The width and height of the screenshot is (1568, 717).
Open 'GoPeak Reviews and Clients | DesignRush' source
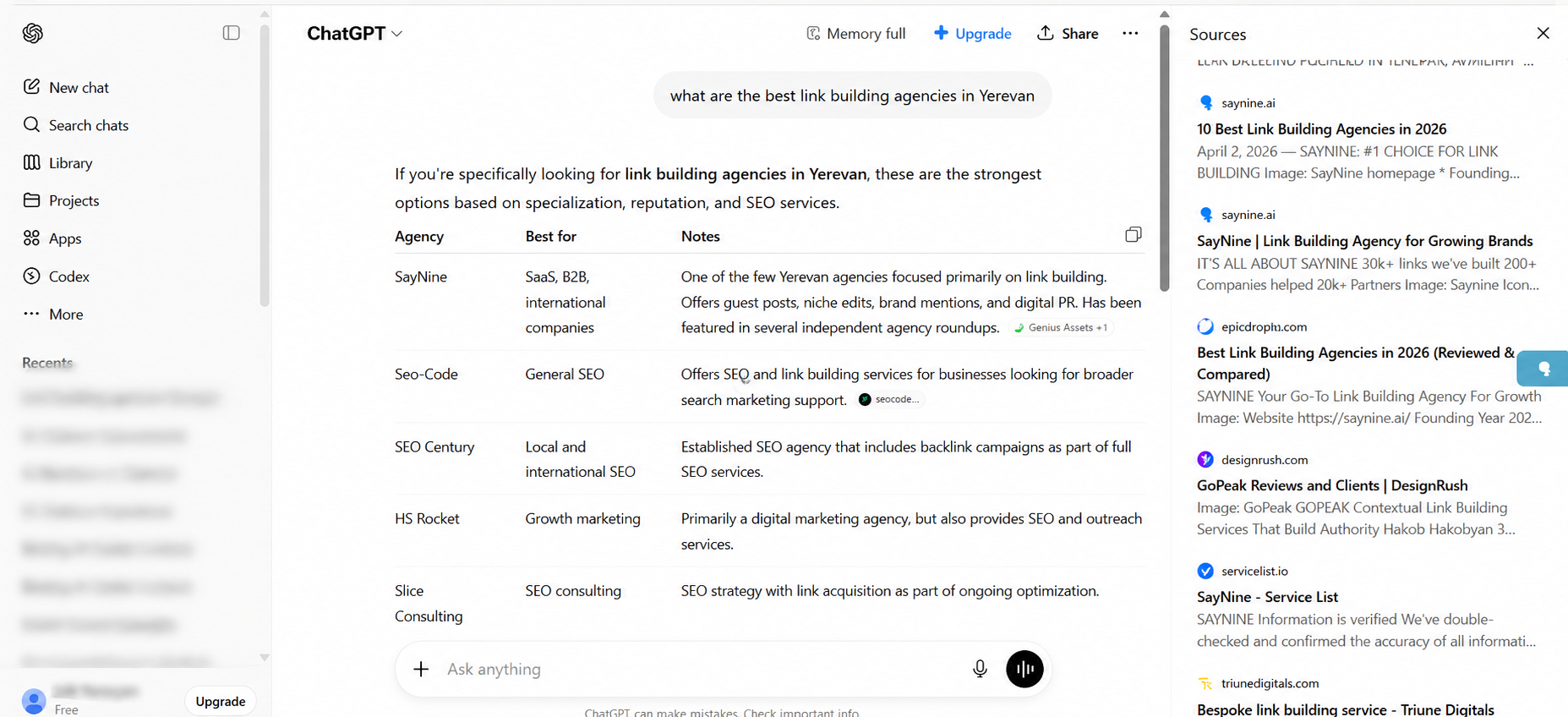(x=1332, y=485)
